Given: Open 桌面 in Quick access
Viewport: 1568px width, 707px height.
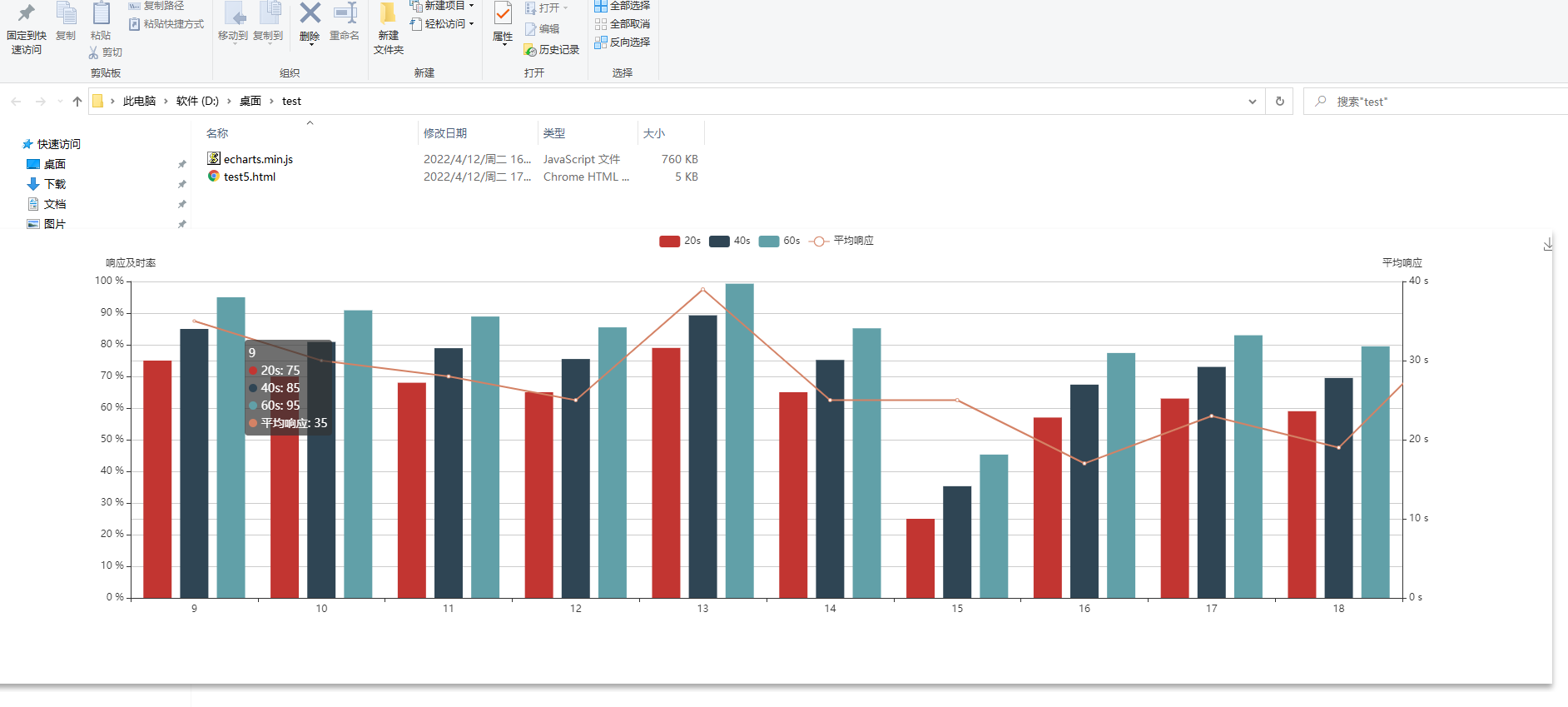Looking at the screenshot, I should pyautogui.click(x=55, y=164).
